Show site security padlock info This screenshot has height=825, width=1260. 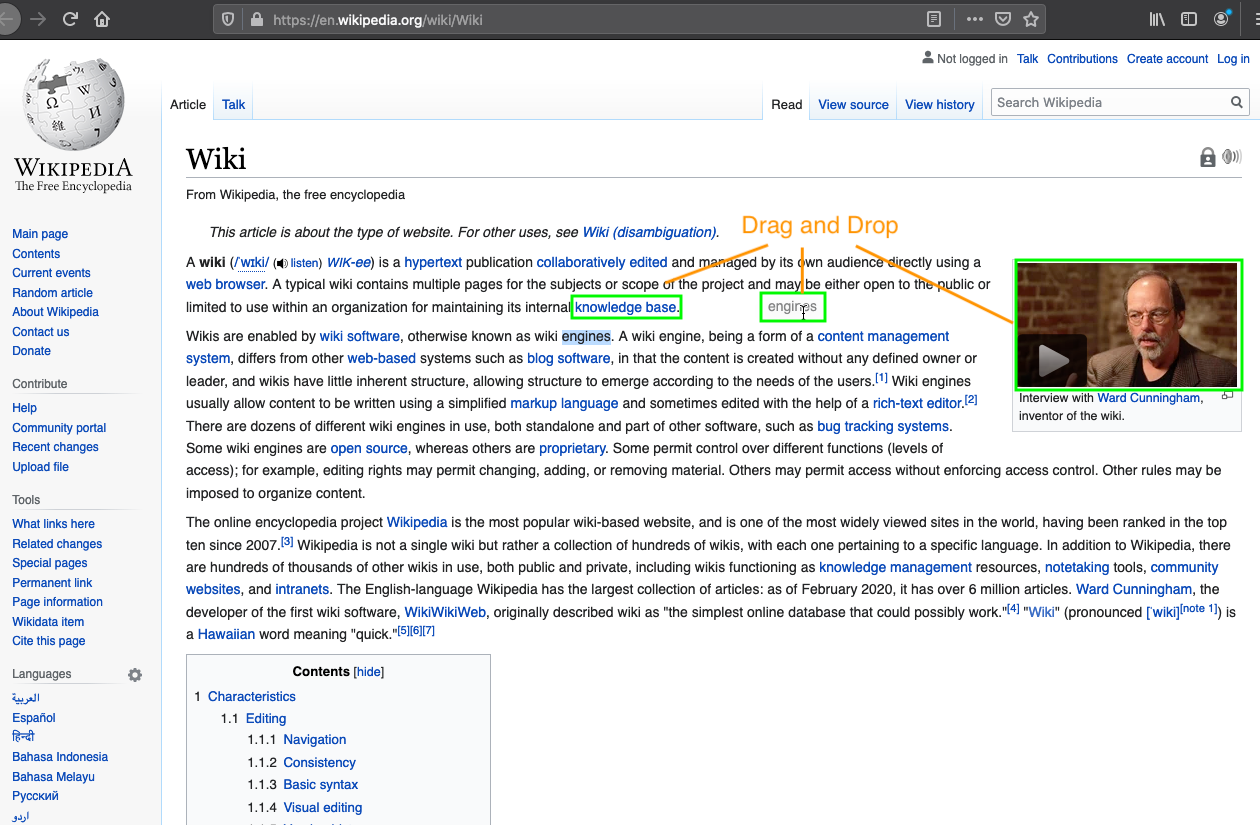tap(256, 19)
